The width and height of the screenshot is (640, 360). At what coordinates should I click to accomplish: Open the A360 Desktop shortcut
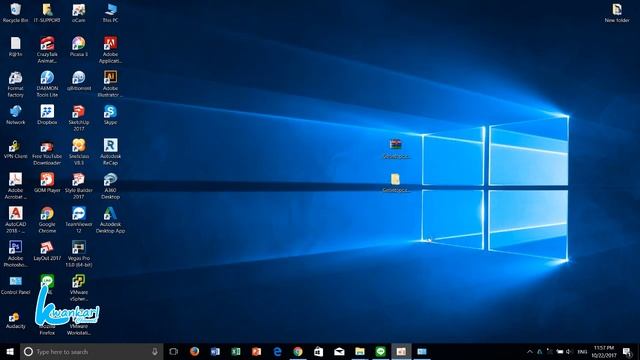click(x=110, y=186)
